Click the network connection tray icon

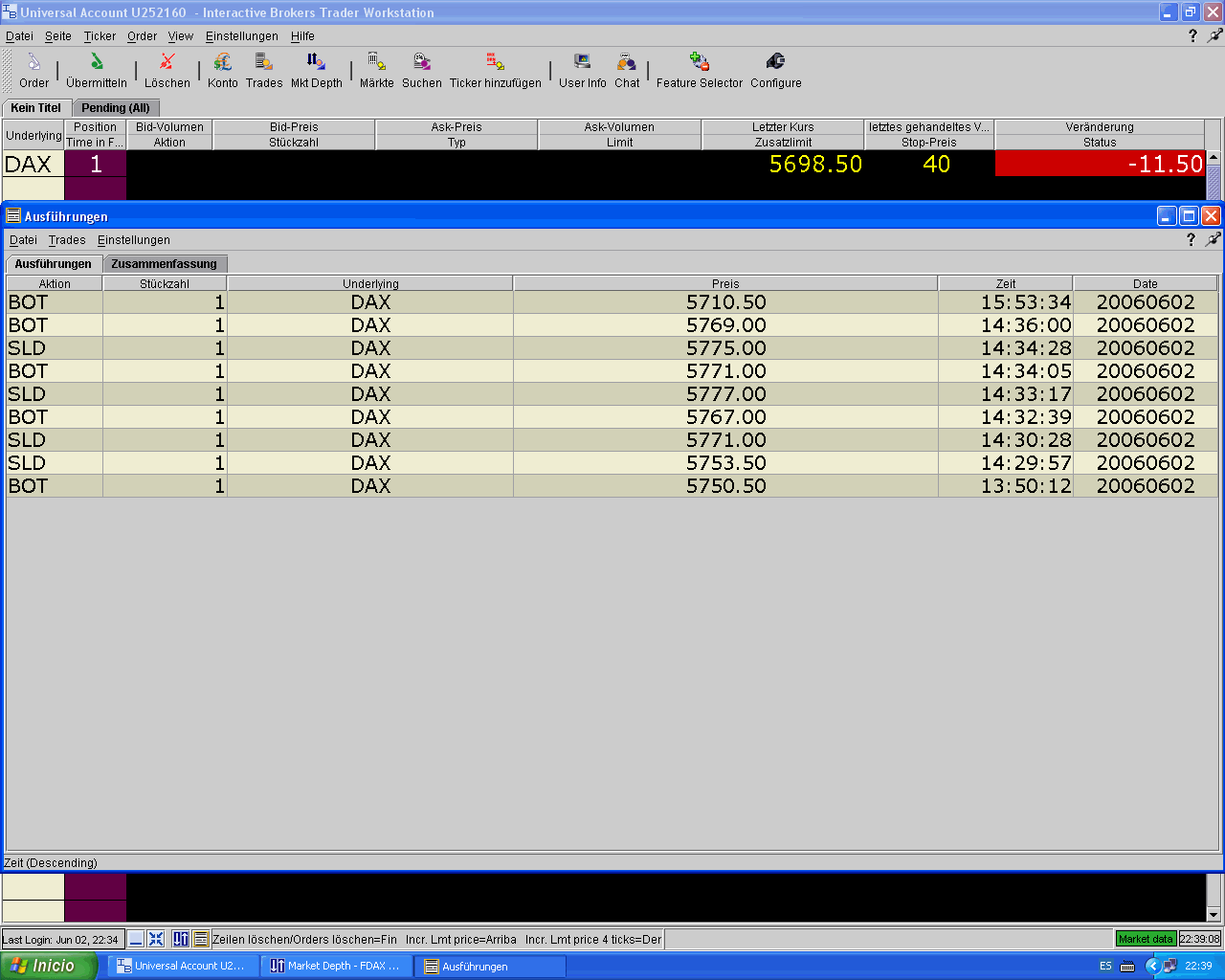point(1169,966)
